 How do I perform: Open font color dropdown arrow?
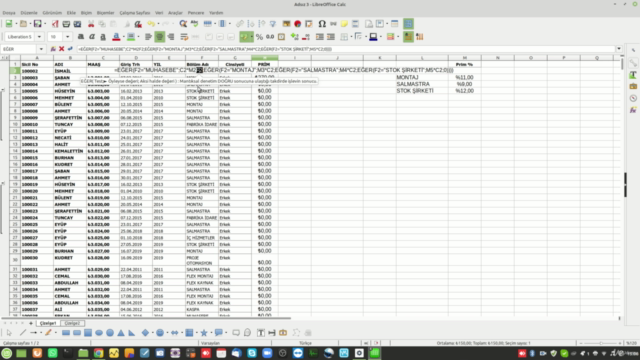[x=124, y=37]
